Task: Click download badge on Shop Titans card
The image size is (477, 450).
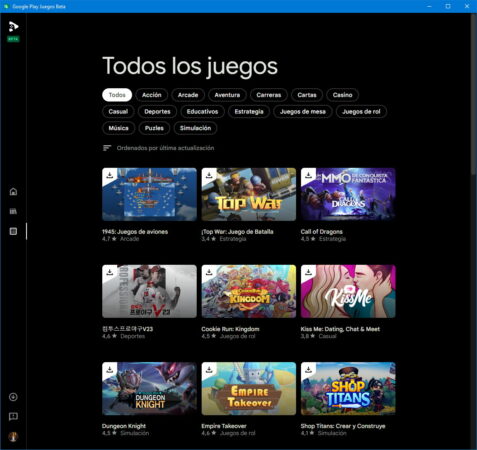Action: (308, 369)
